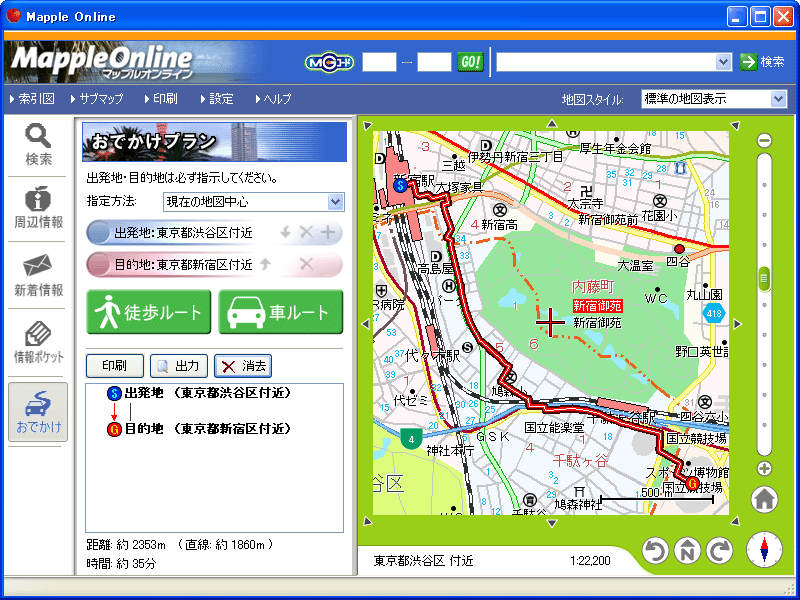Click the 印刷 button above route list
This screenshot has height=600, width=800.
(x=115, y=366)
